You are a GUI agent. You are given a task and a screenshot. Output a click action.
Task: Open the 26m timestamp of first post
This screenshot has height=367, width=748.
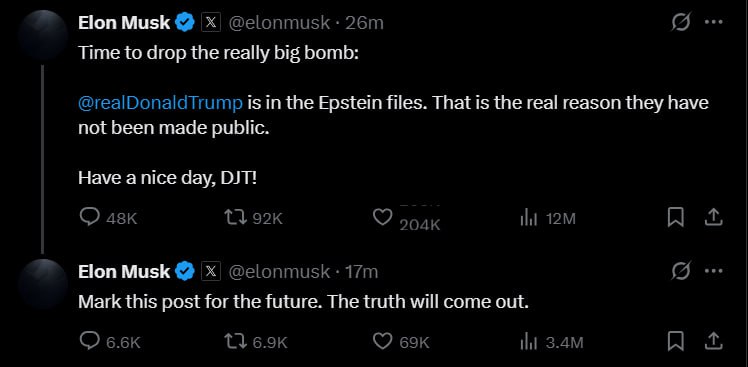[364, 22]
